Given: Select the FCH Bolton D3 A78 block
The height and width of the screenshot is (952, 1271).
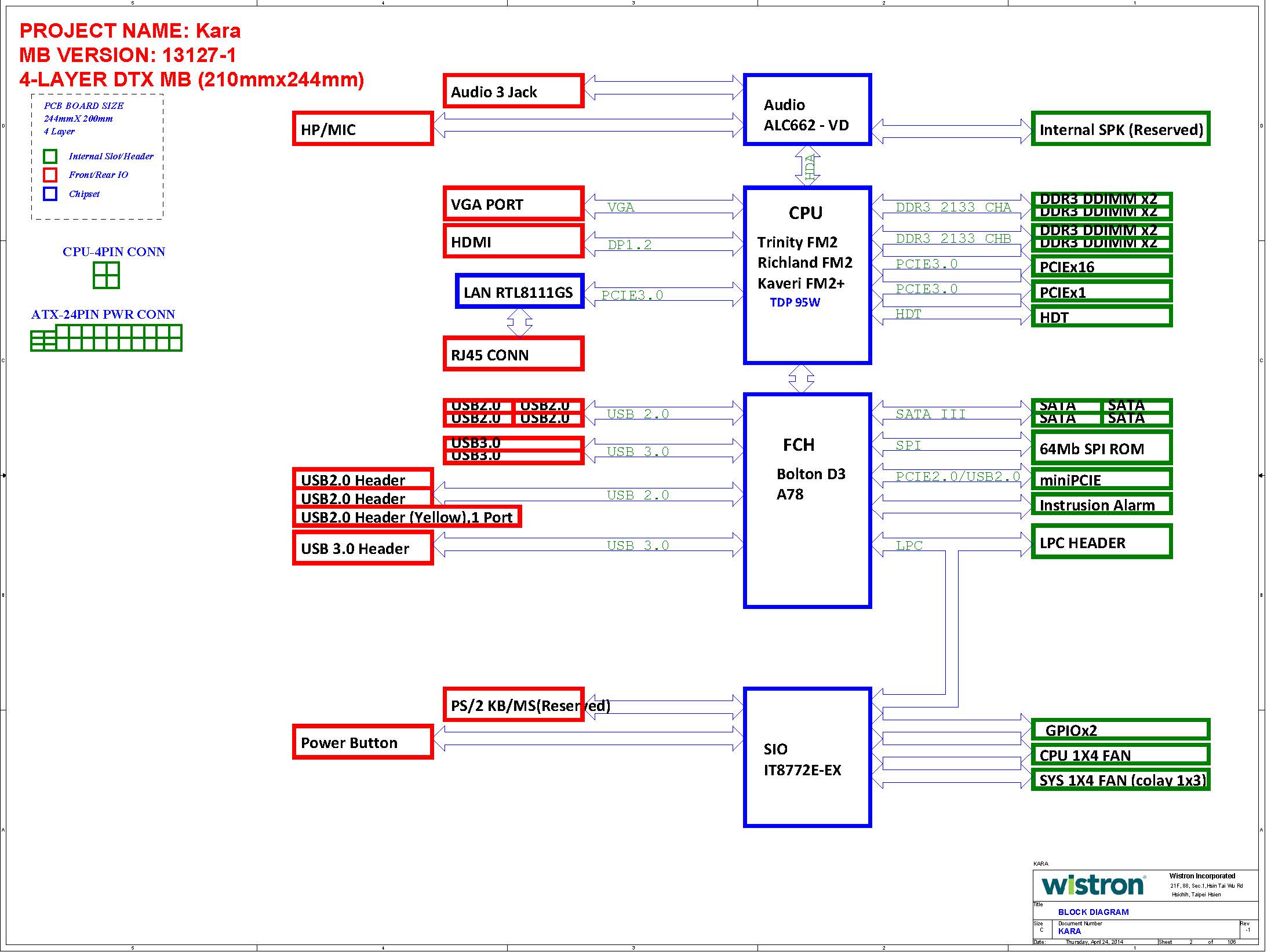Looking at the screenshot, I should 807,501.
